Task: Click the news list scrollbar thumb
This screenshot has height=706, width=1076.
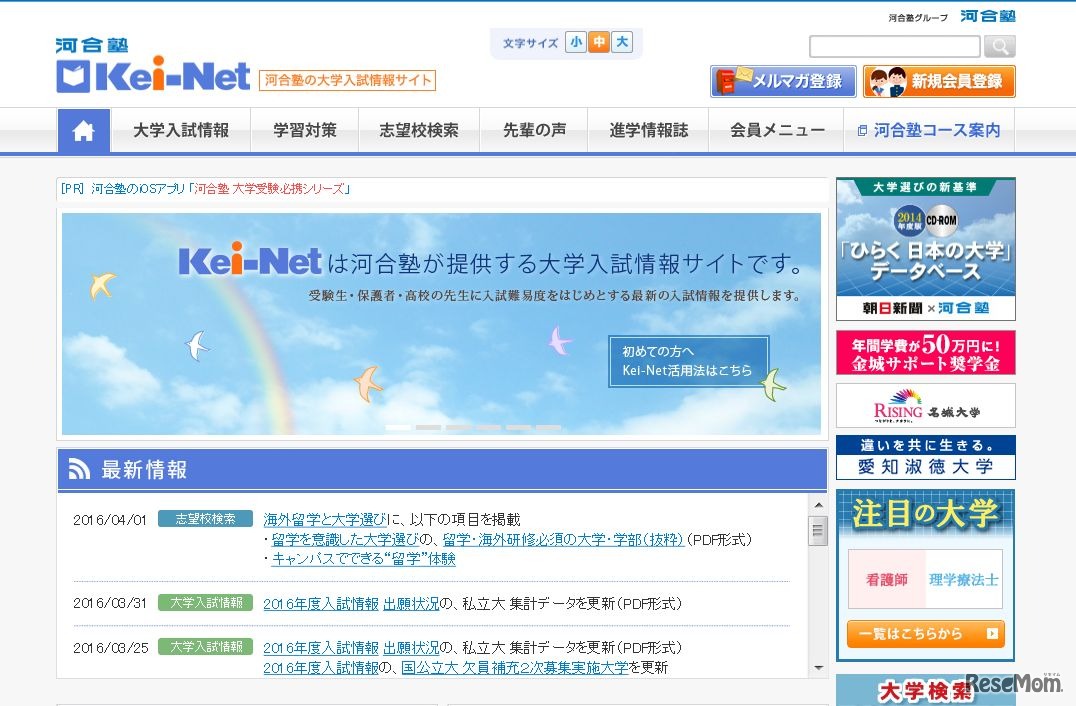Action: coord(817,530)
